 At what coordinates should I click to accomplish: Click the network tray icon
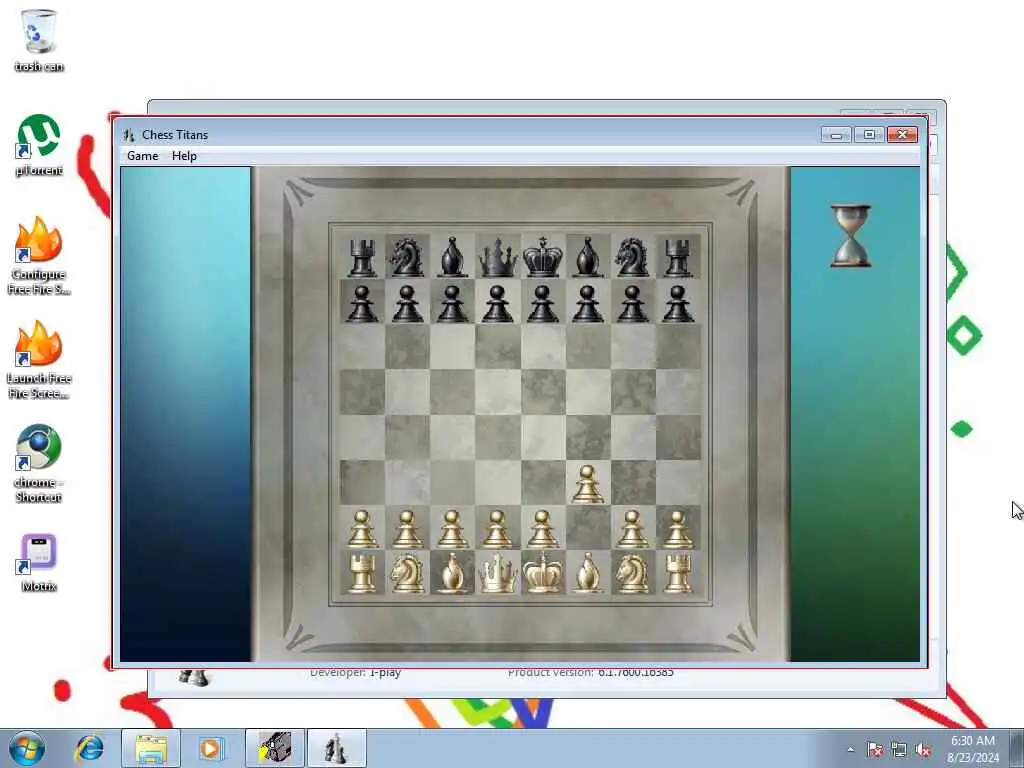899,750
